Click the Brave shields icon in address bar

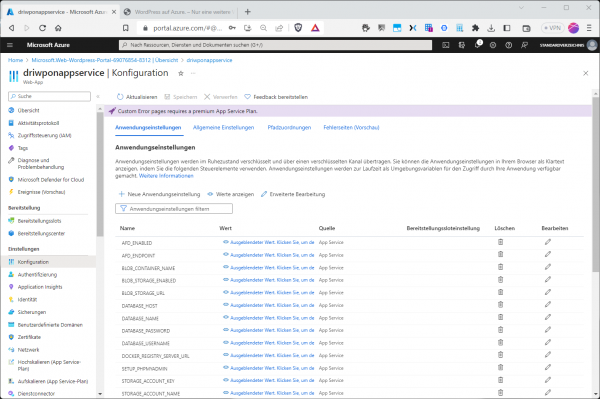click(x=298, y=28)
